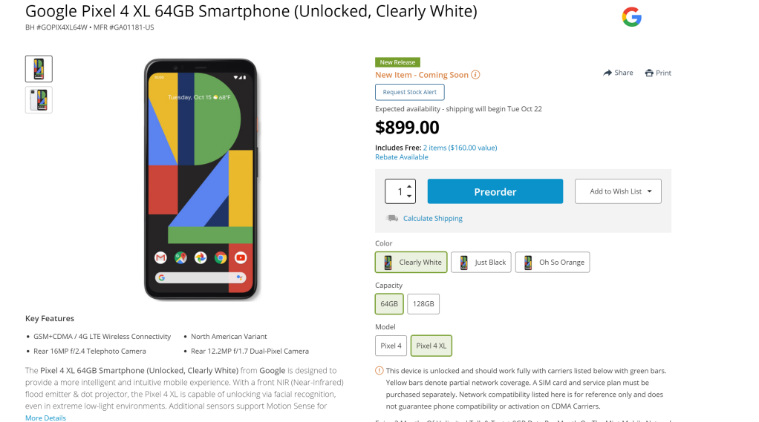Click the Google logo icon
The image size is (759, 422).
pos(631,17)
